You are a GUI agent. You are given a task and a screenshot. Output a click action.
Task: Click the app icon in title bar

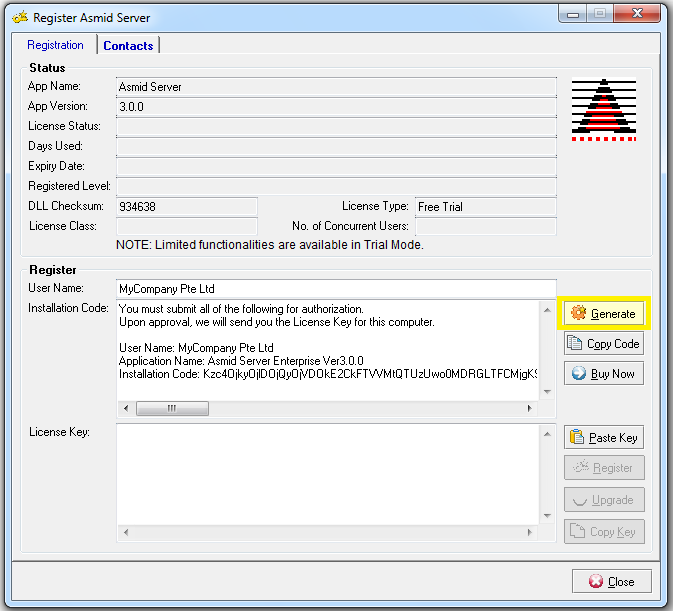point(18,17)
